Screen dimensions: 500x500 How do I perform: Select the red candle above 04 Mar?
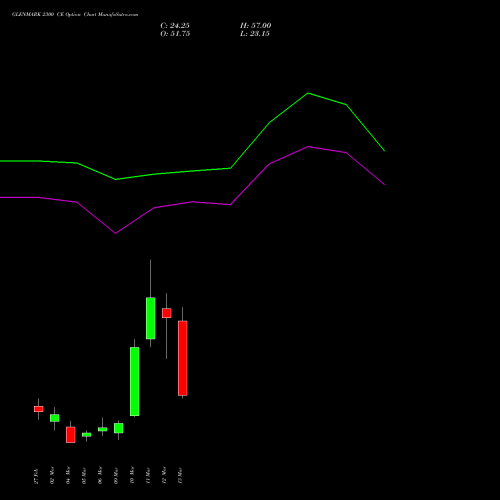71,435
